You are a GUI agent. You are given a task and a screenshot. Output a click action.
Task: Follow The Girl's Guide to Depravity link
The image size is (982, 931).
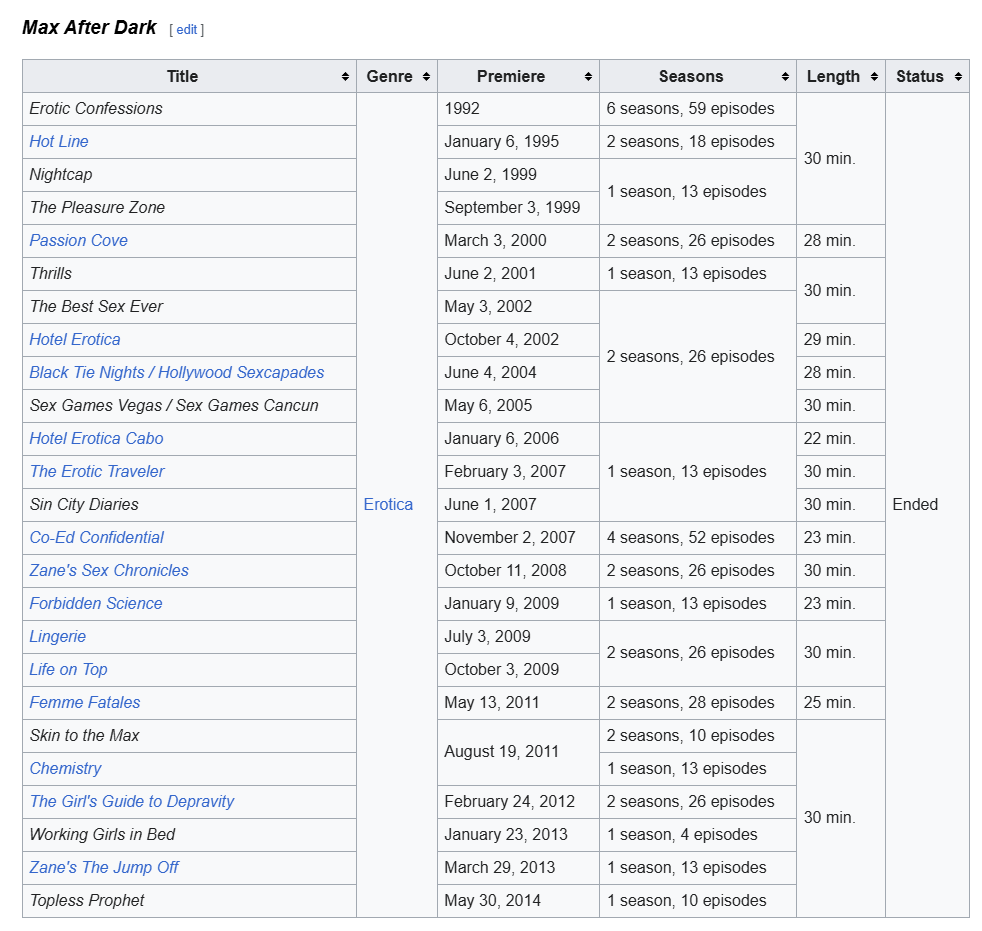tap(132, 801)
